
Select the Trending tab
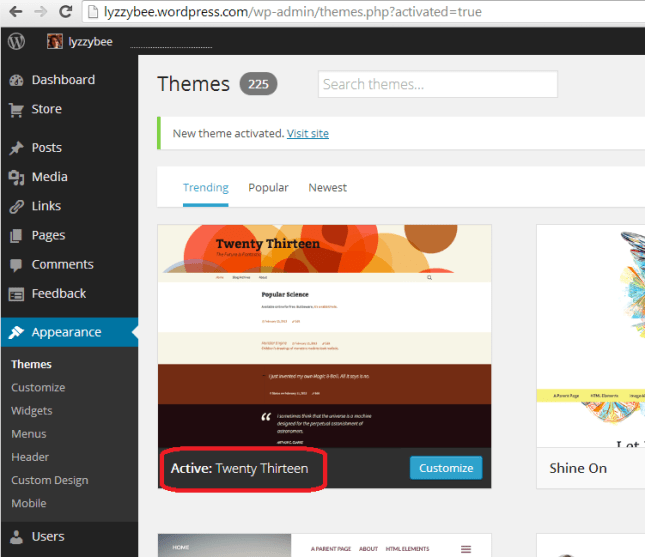205,187
